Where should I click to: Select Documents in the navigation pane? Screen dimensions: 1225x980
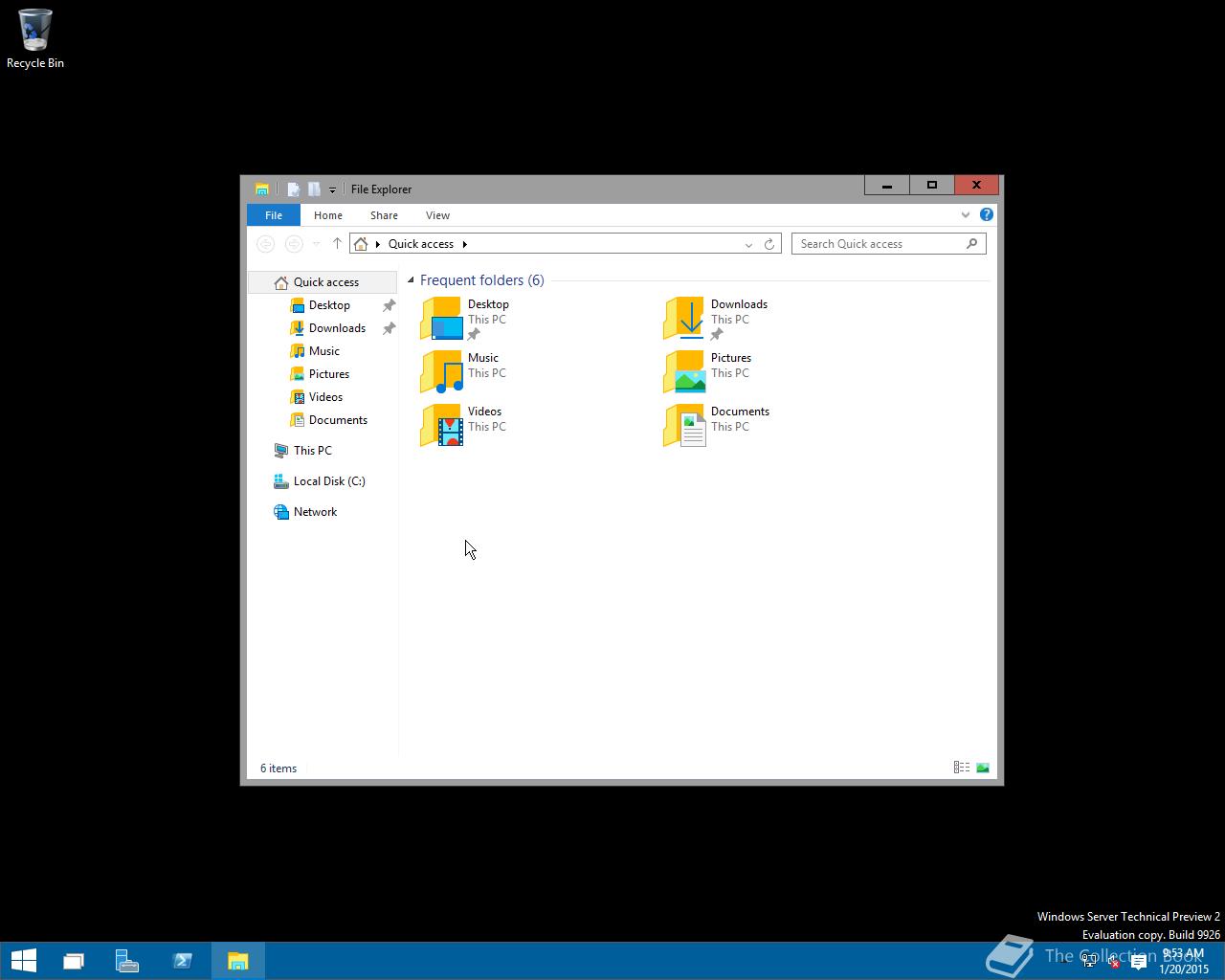(338, 420)
